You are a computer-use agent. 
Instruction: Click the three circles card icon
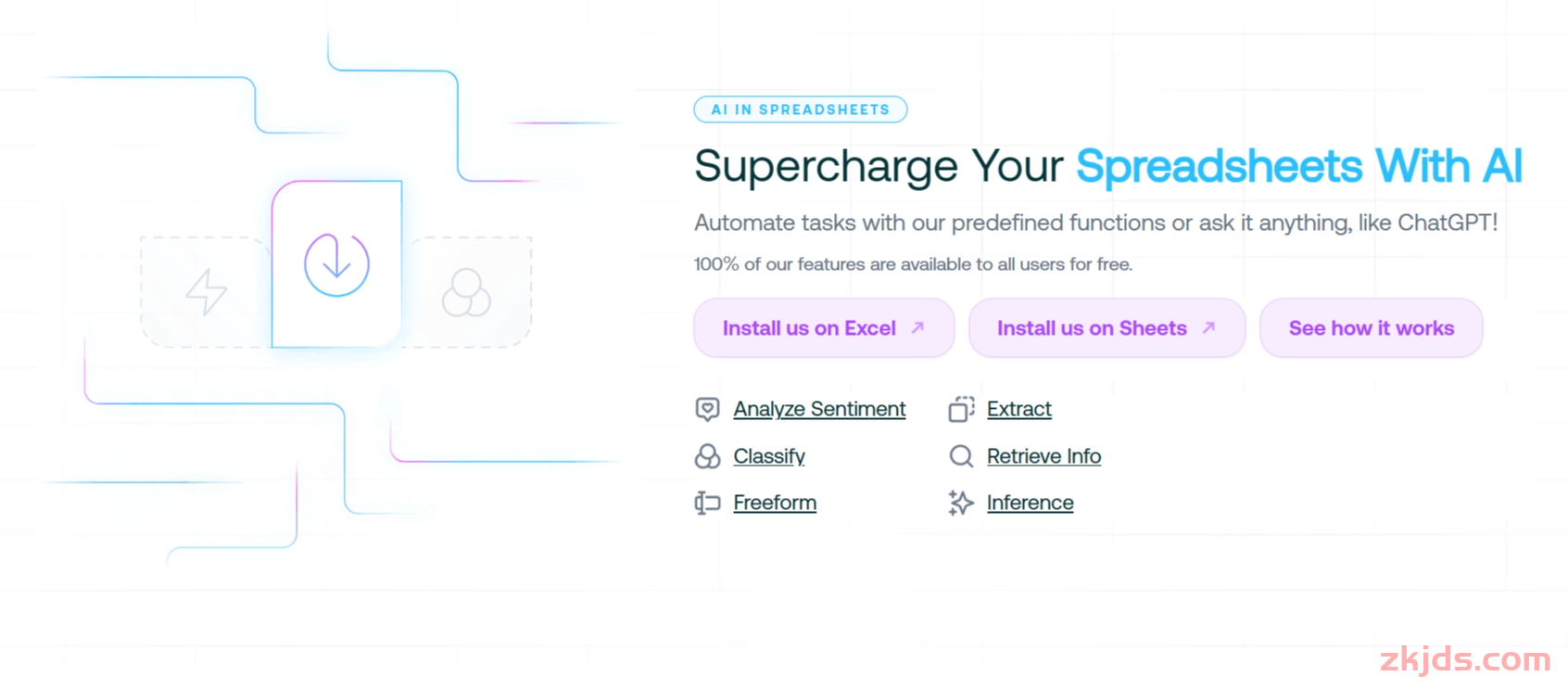[466, 293]
